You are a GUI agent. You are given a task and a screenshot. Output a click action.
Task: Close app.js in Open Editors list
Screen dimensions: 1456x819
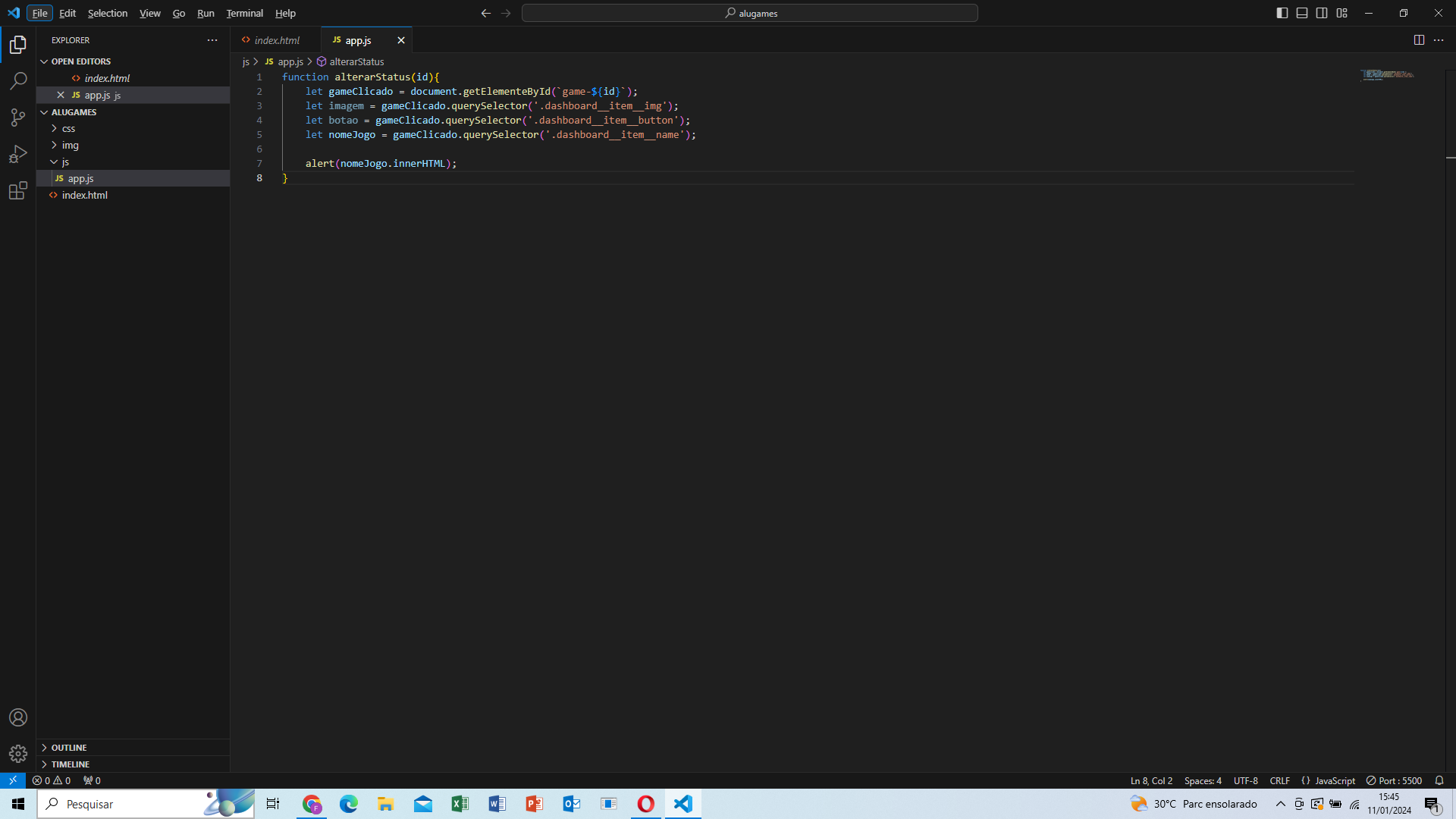[x=61, y=95]
